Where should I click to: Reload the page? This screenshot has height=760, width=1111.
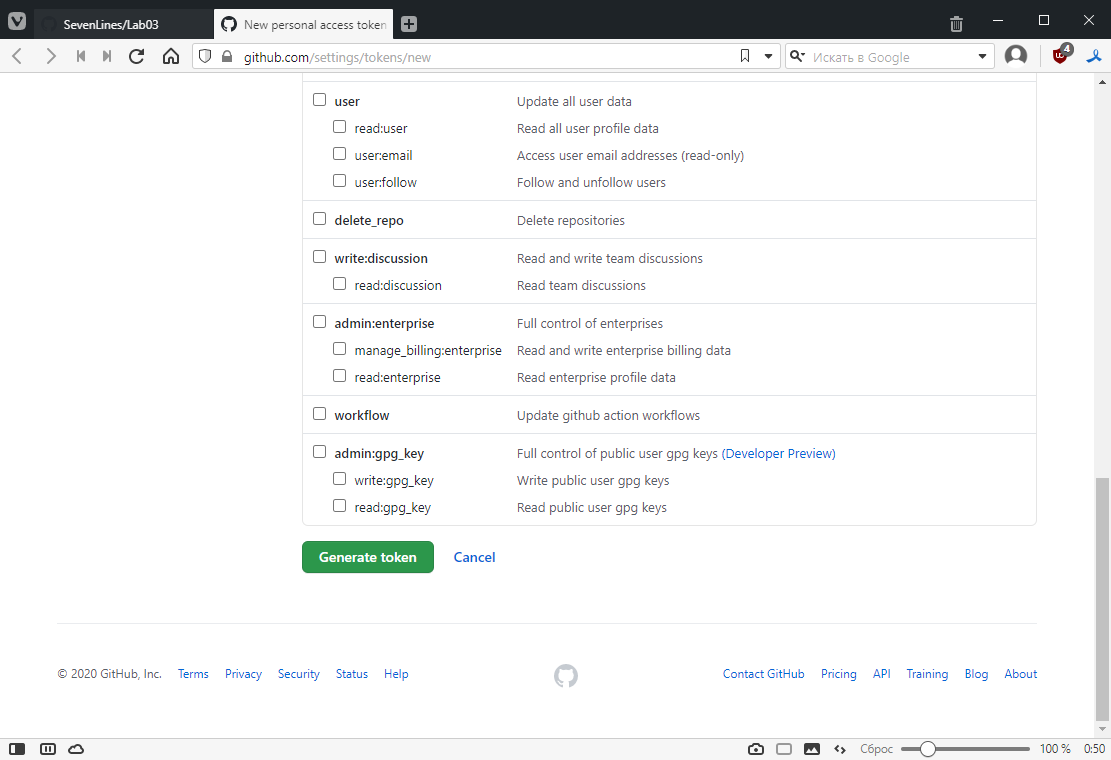tap(137, 56)
